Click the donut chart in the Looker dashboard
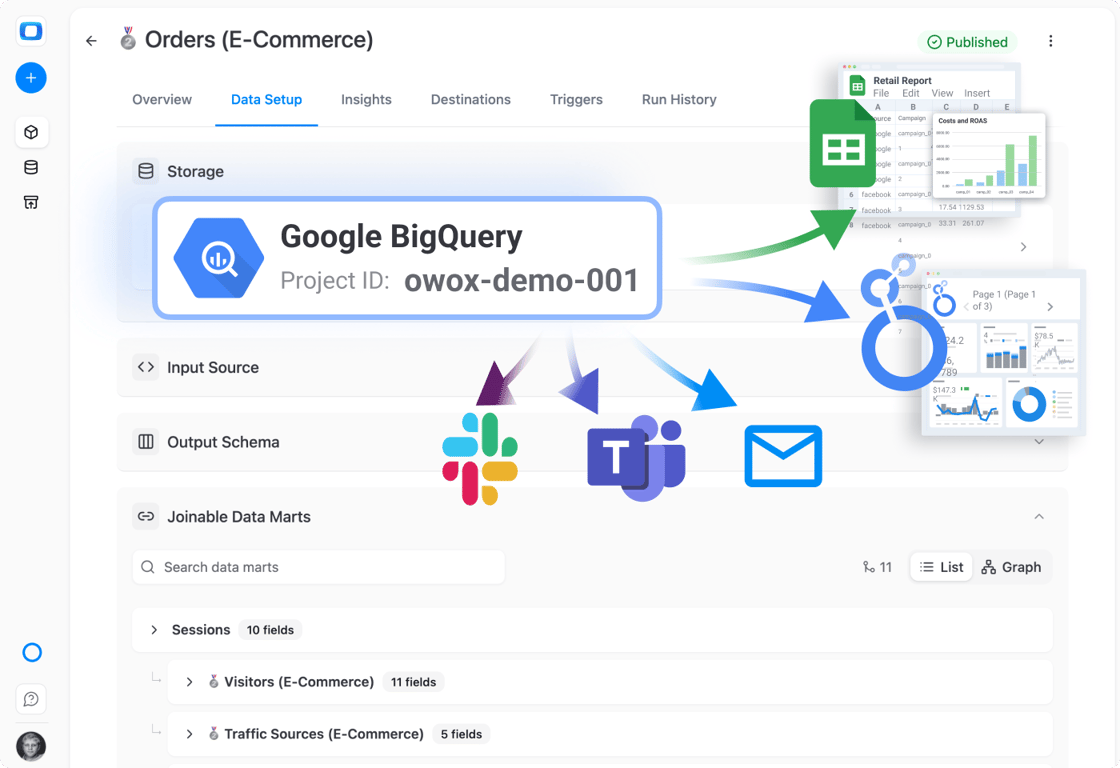The width and height of the screenshot is (1120, 768). point(1029,404)
